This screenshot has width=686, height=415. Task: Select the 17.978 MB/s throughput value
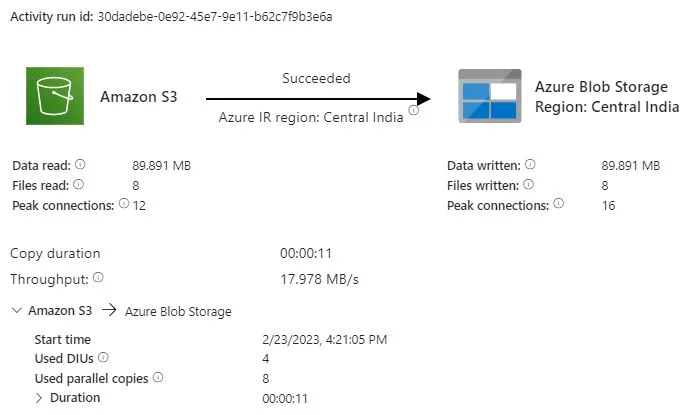319,279
